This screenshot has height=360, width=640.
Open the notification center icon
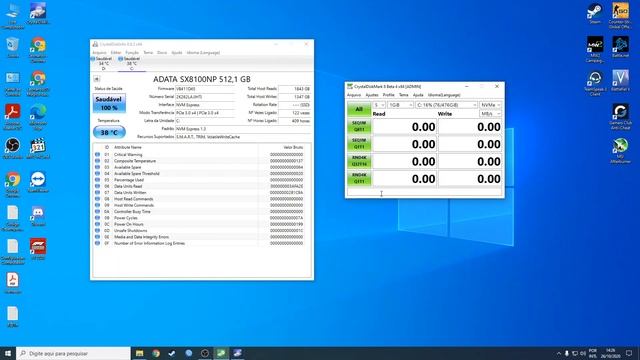pos(629,353)
